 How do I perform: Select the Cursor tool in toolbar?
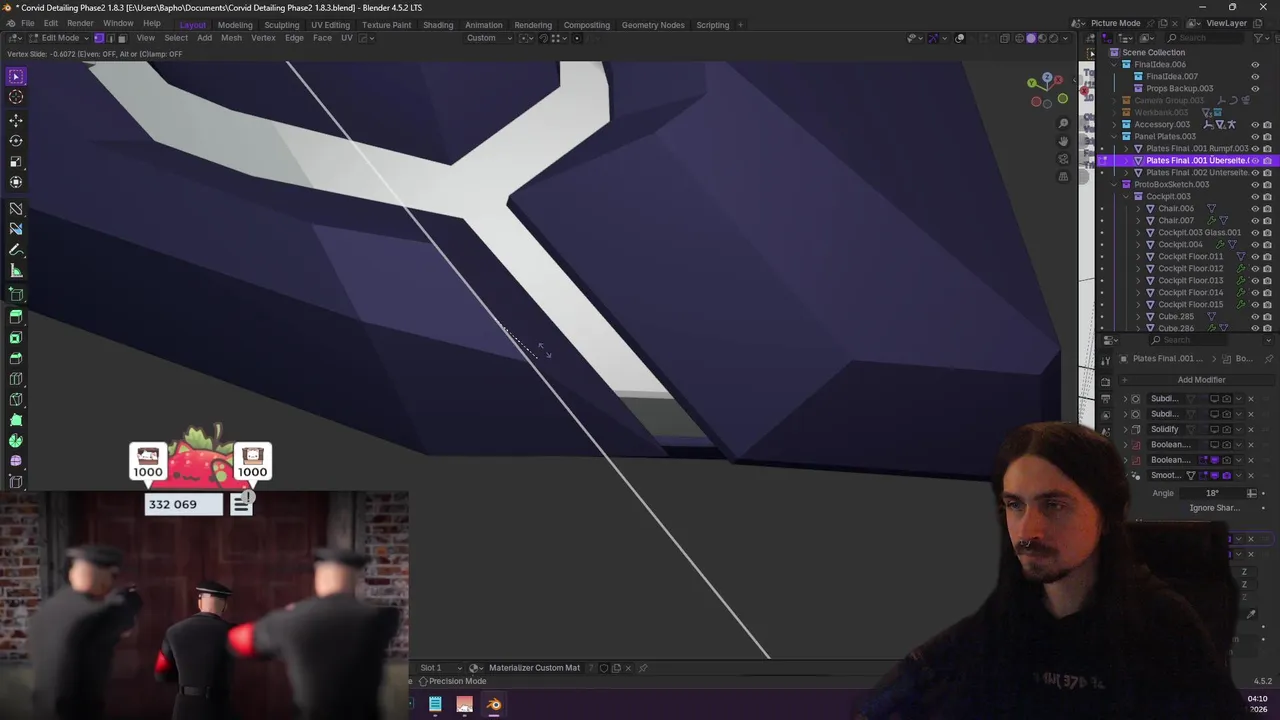coord(16,97)
